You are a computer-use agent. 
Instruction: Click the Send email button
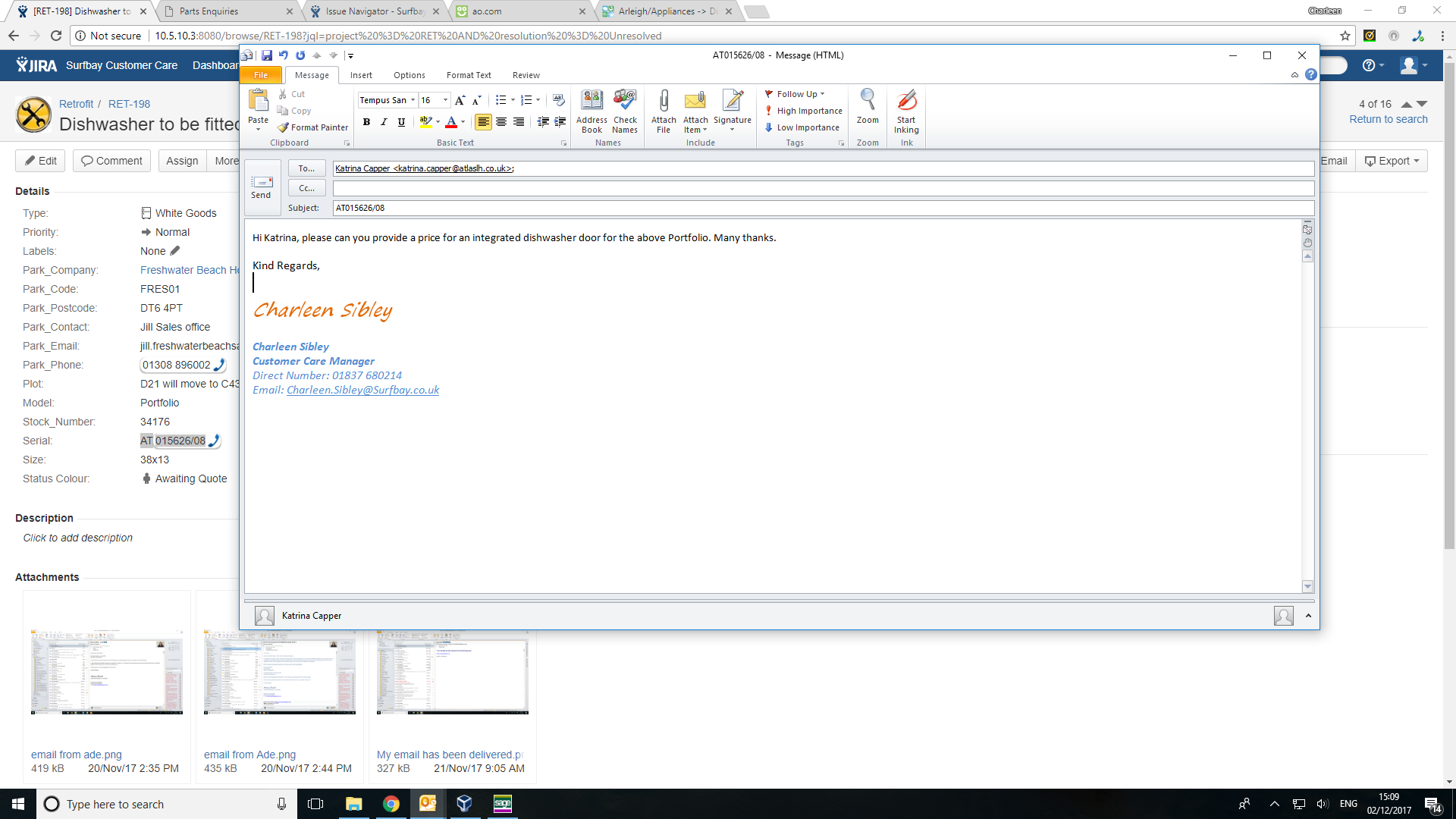261,186
